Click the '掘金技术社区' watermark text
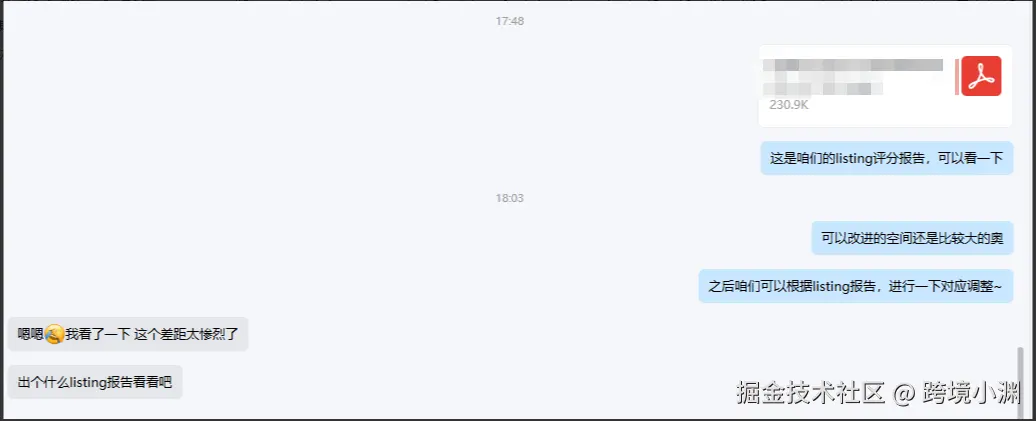 coord(811,393)
